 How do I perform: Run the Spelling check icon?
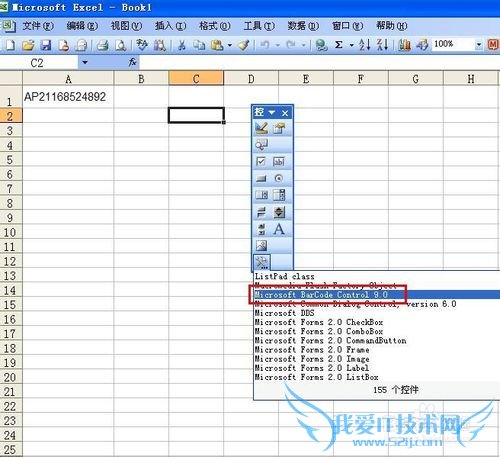142,45
